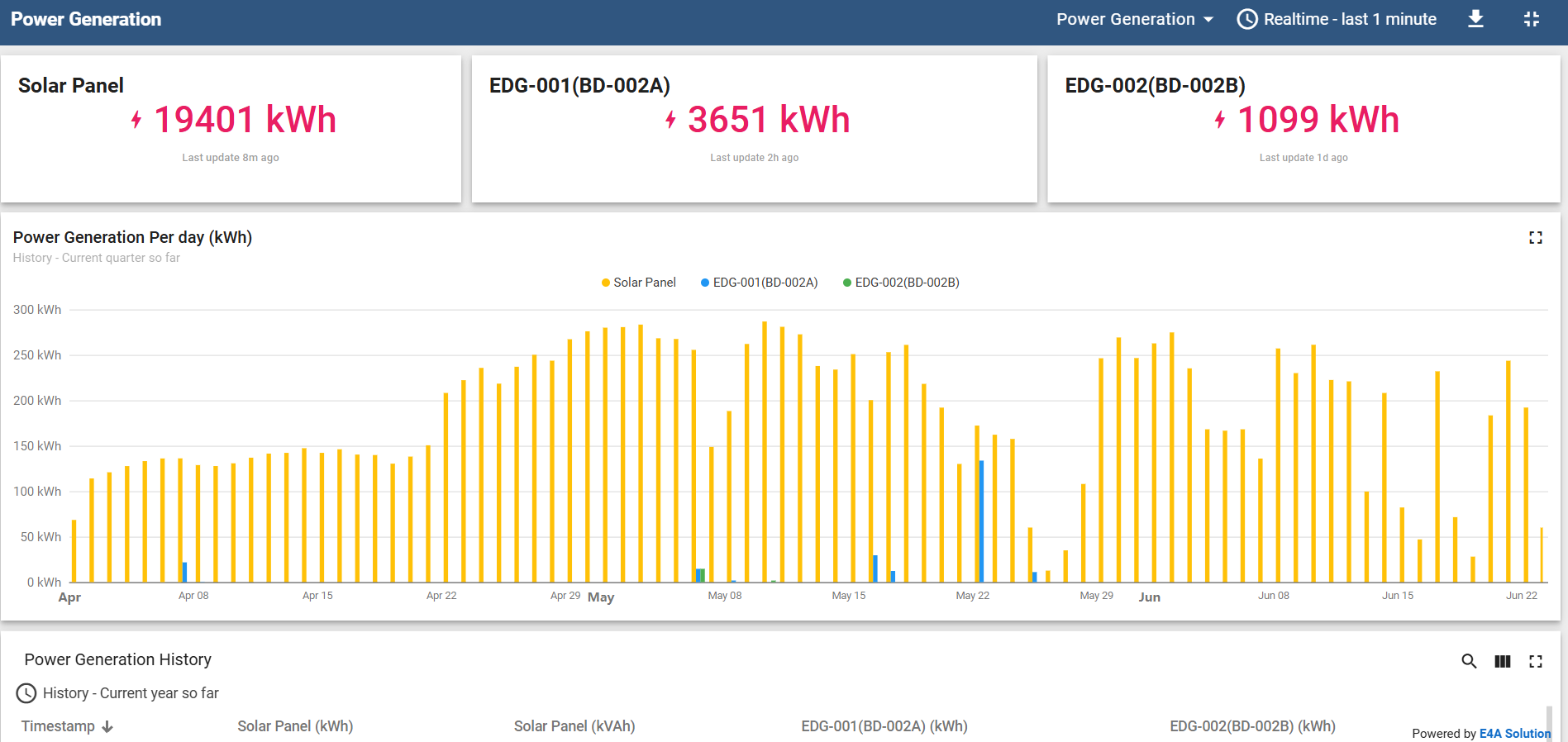Click 'History - Current quarter so far' subtitle
Viewport: 1568px width, 742px height.
[96, 258]
